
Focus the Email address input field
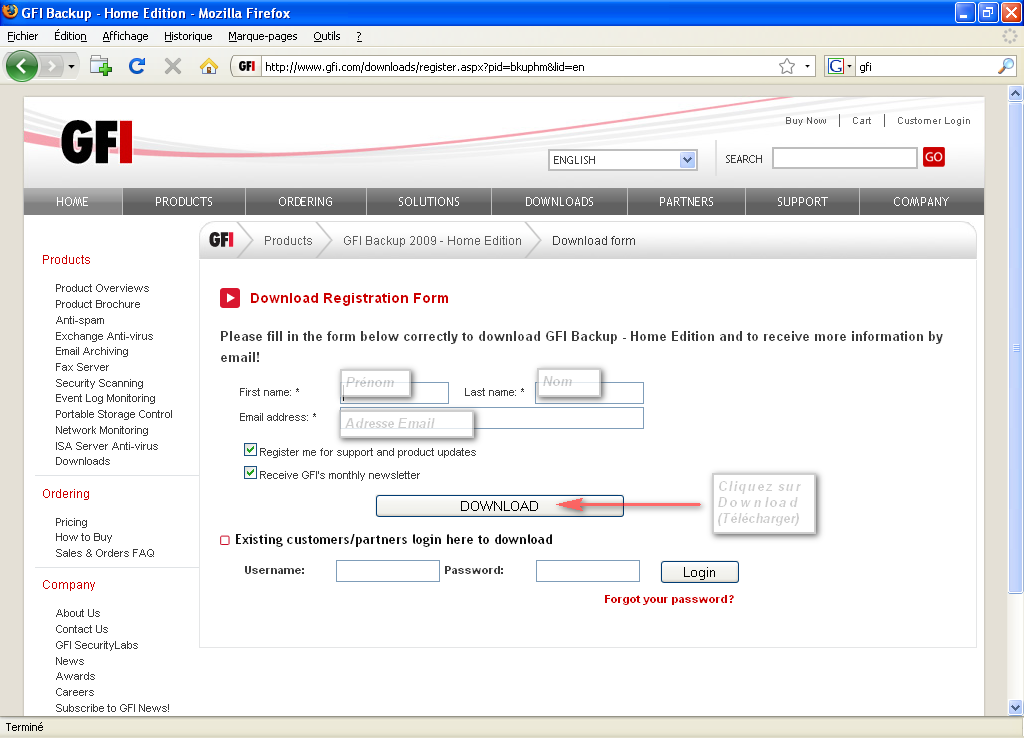[x=492, y=418]
